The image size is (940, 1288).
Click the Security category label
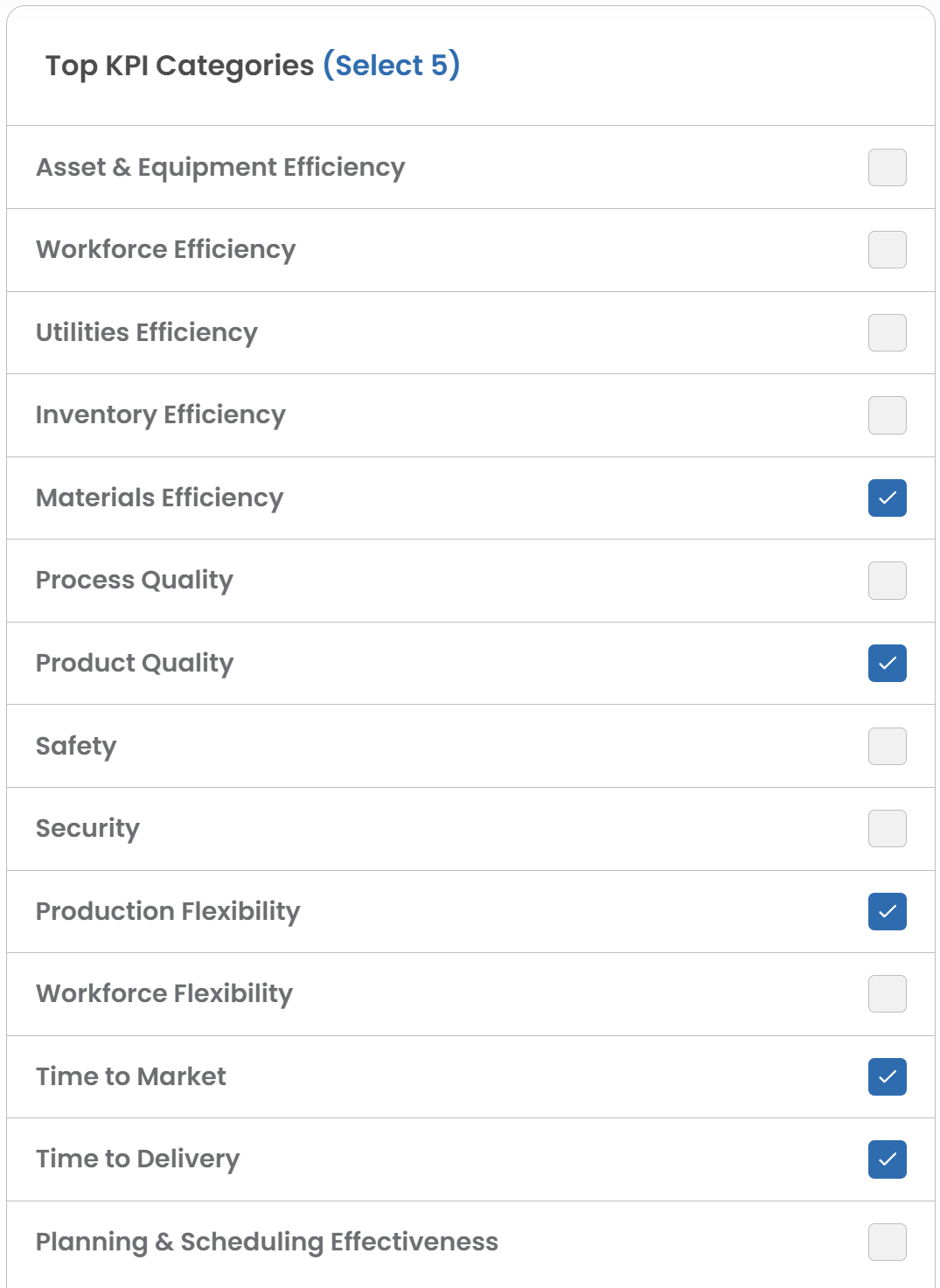click(87, 828)
